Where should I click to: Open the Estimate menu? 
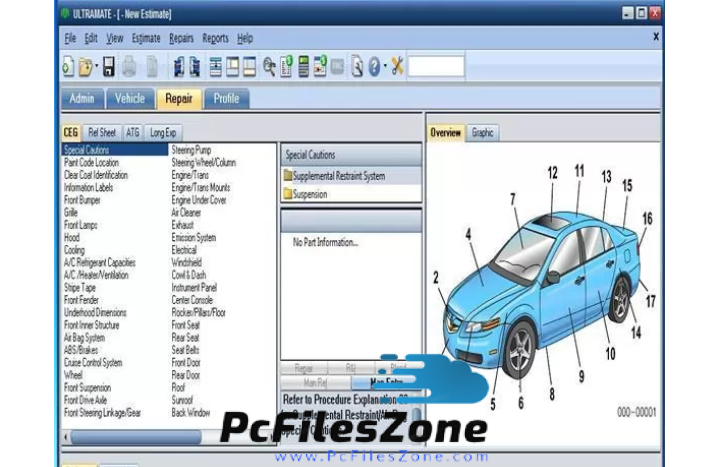coord(146,38)
